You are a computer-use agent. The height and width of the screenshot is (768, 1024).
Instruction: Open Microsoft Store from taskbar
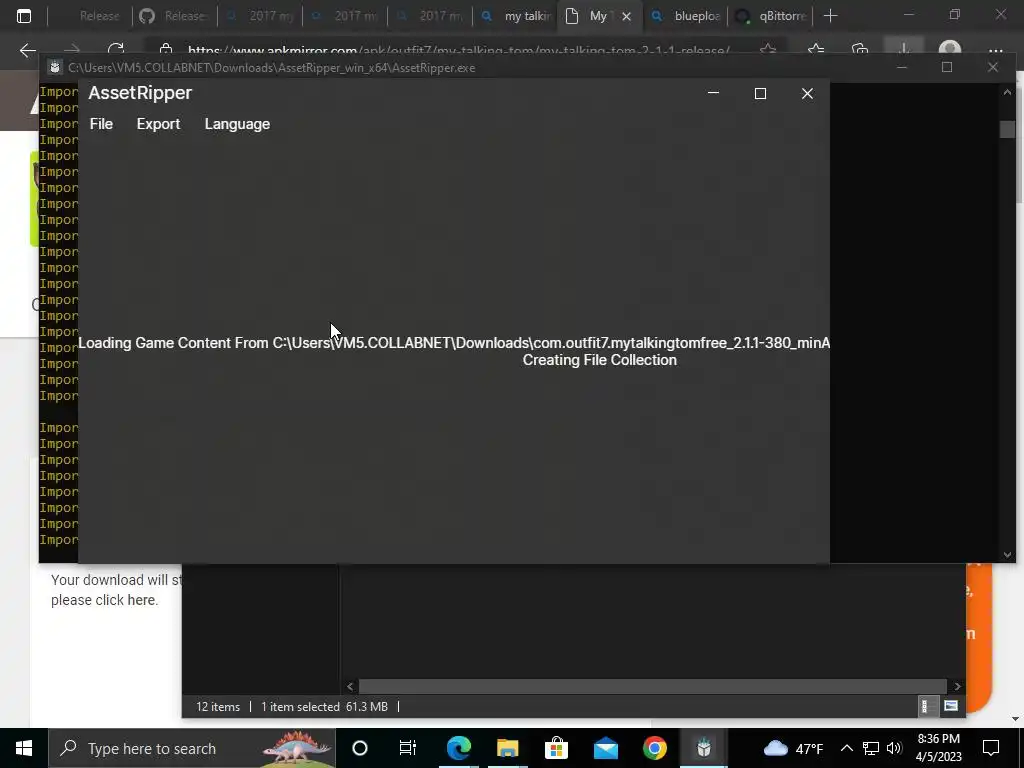[x=556, y=748]
